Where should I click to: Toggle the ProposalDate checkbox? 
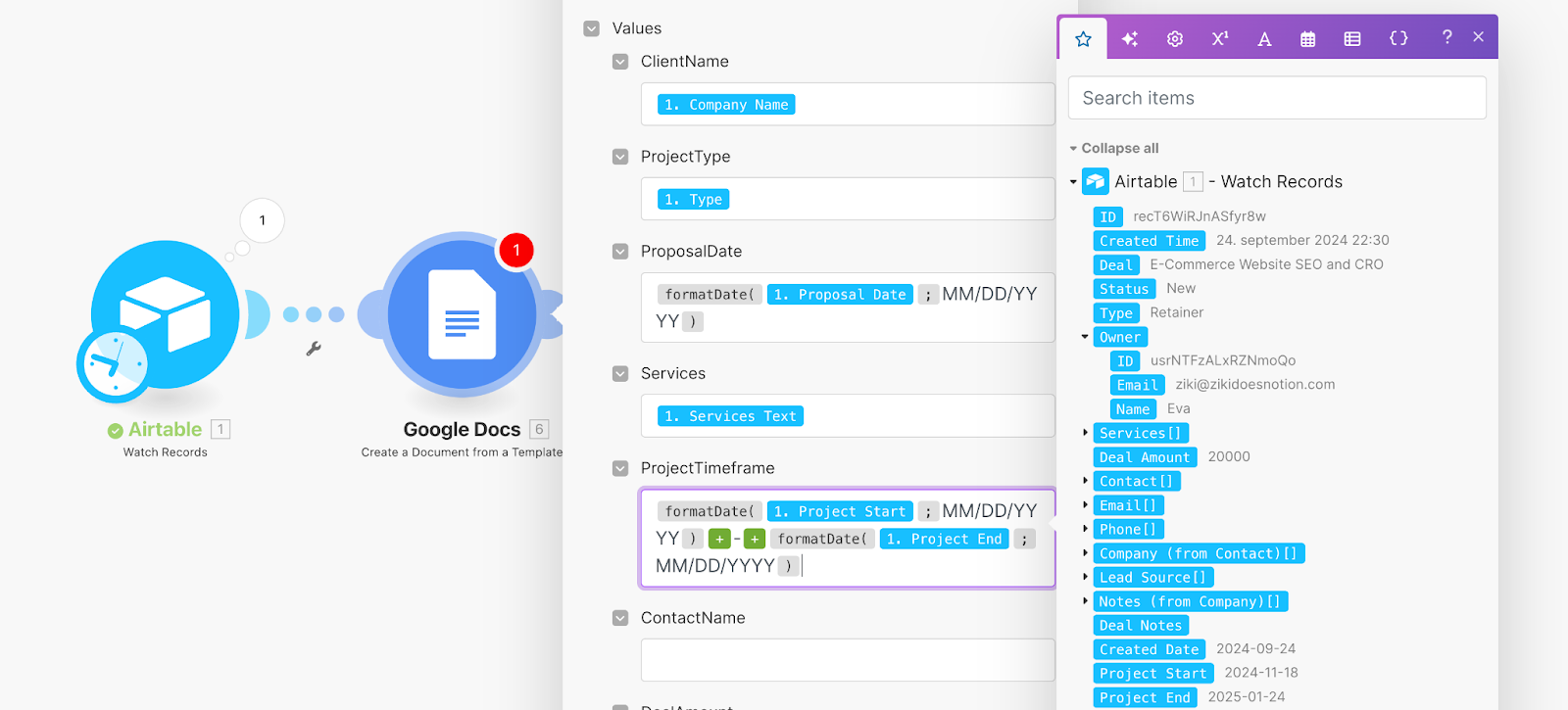[619, 252]
